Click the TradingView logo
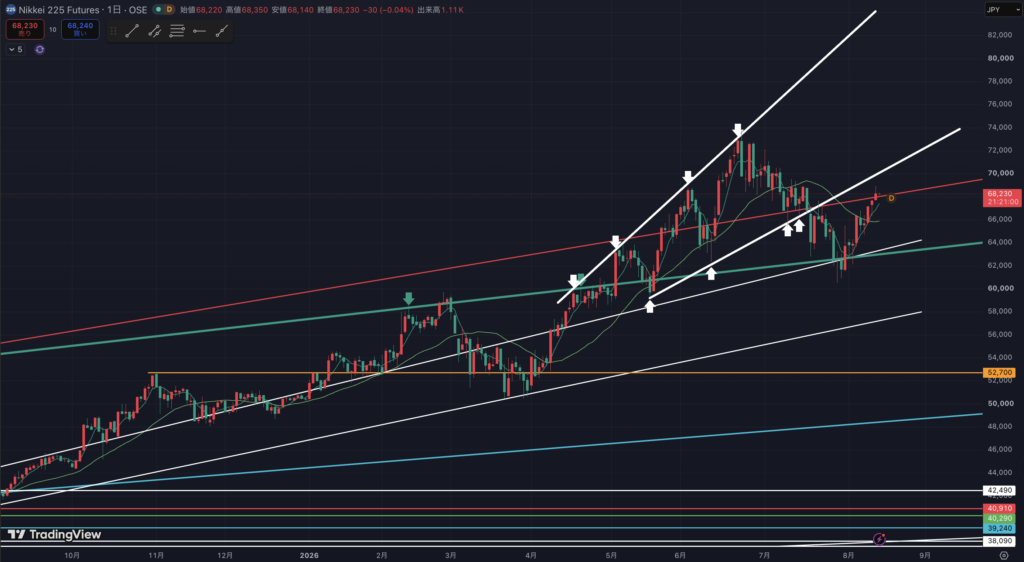Screen dimensions: 1024x562 tap(54, 535)
